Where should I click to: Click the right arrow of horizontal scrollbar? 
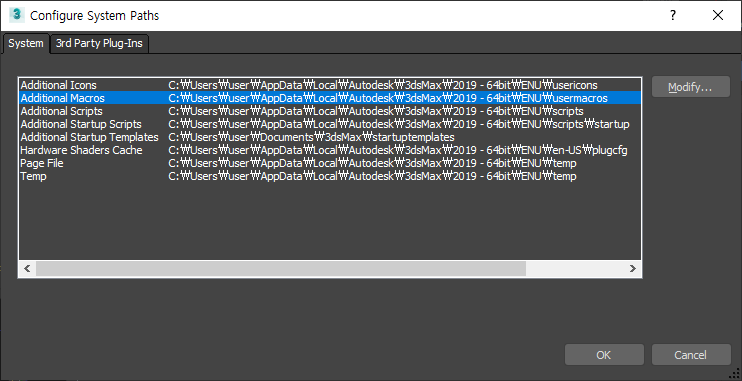coord(633,268)
